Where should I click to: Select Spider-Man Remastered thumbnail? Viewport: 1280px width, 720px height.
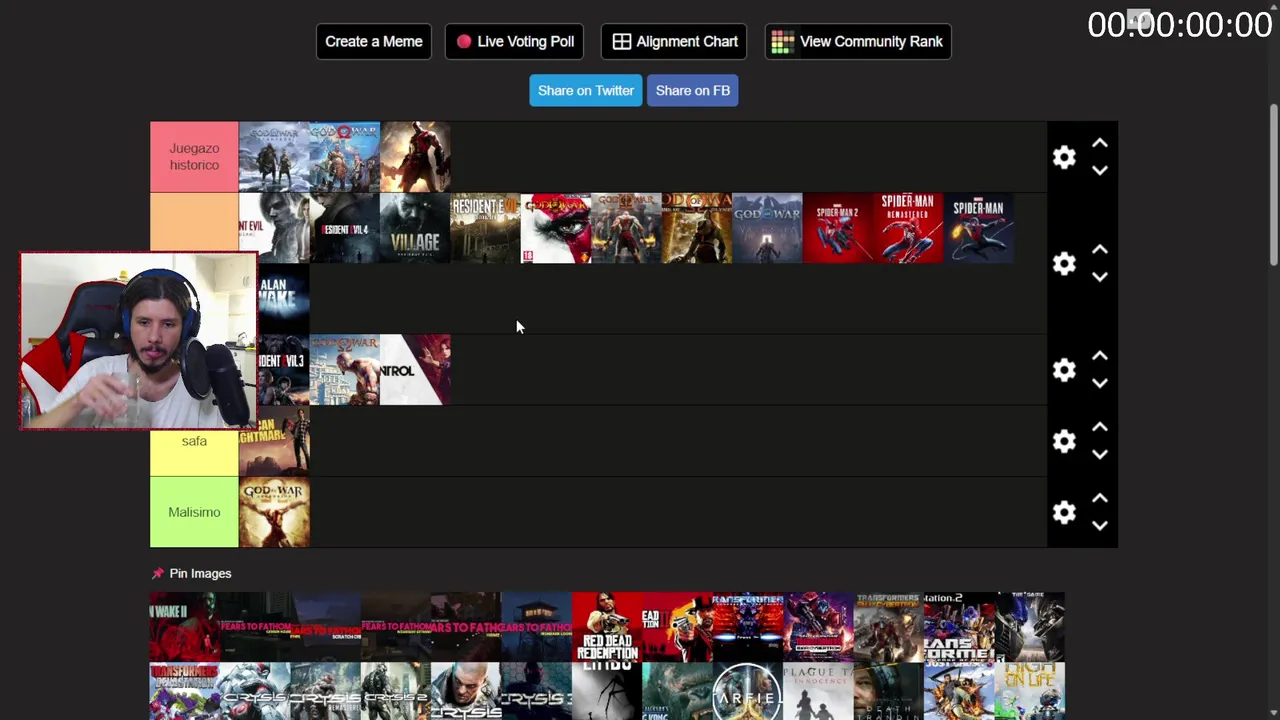click(908, 228)
